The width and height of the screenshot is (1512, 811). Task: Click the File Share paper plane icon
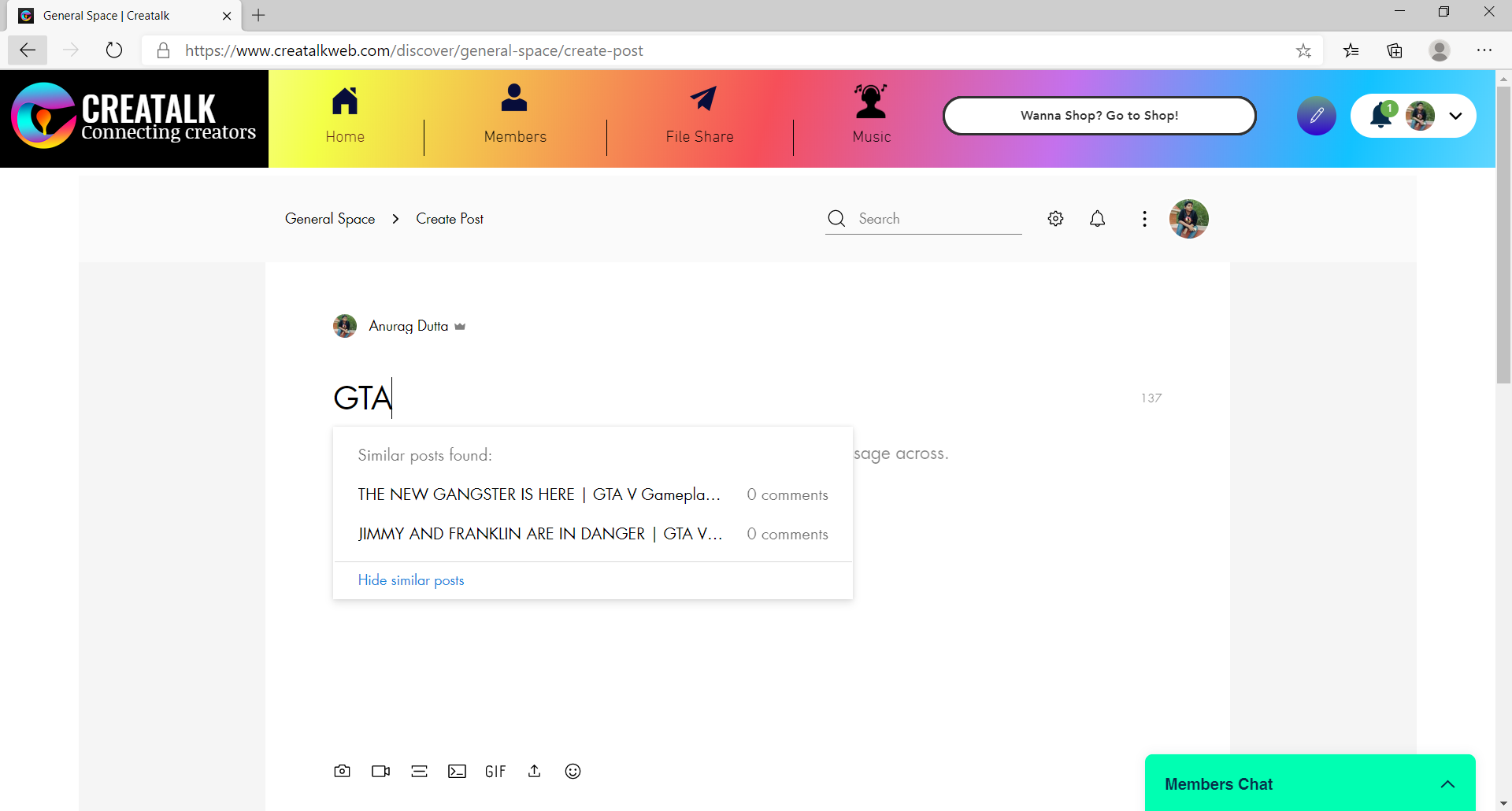[703, 98]
